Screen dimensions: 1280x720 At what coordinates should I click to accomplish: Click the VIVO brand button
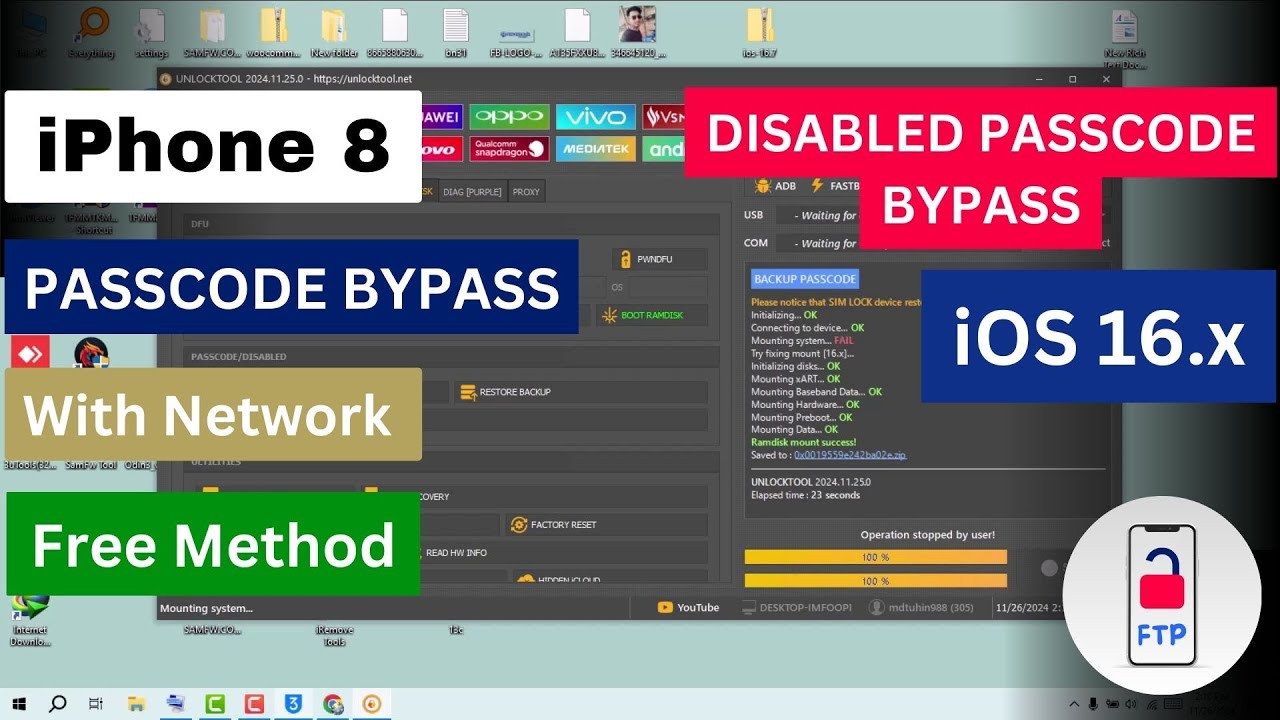click(595, 117)
